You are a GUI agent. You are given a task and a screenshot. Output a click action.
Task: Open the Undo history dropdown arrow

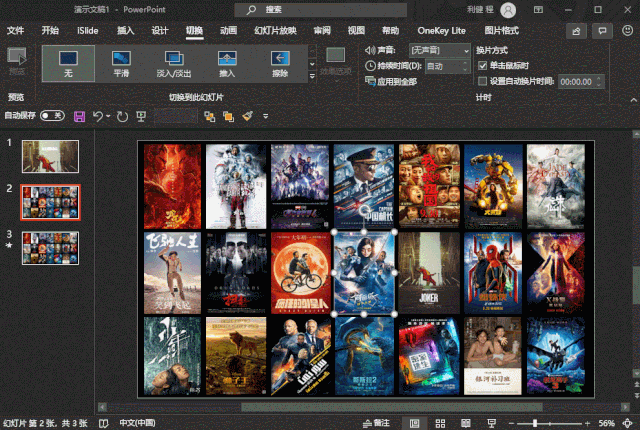(108, 117)
